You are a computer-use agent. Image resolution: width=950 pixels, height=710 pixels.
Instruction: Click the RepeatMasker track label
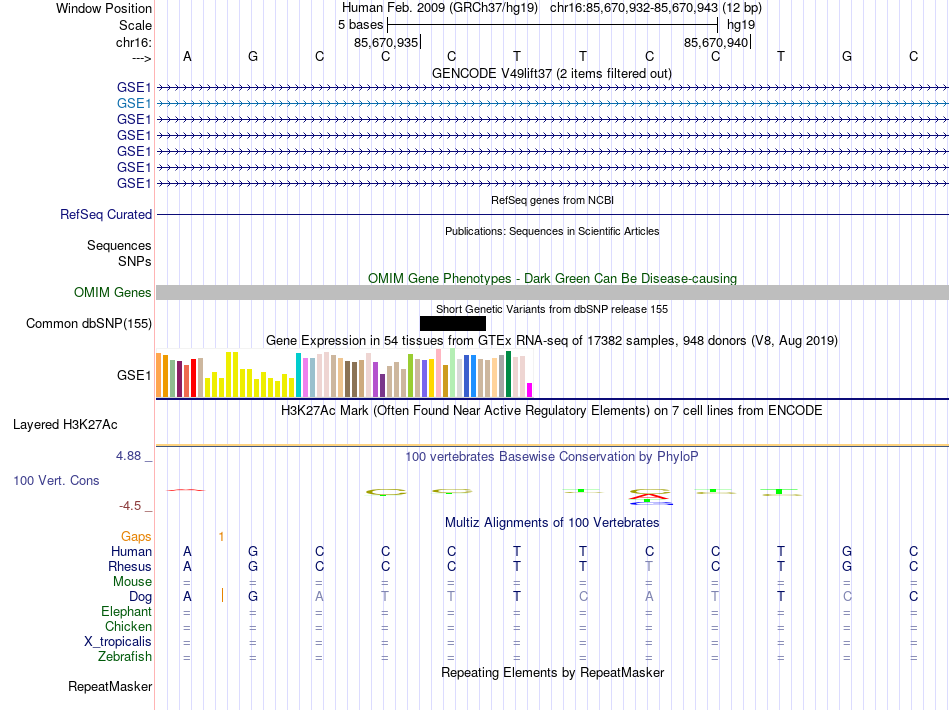(x=110, y=686)
